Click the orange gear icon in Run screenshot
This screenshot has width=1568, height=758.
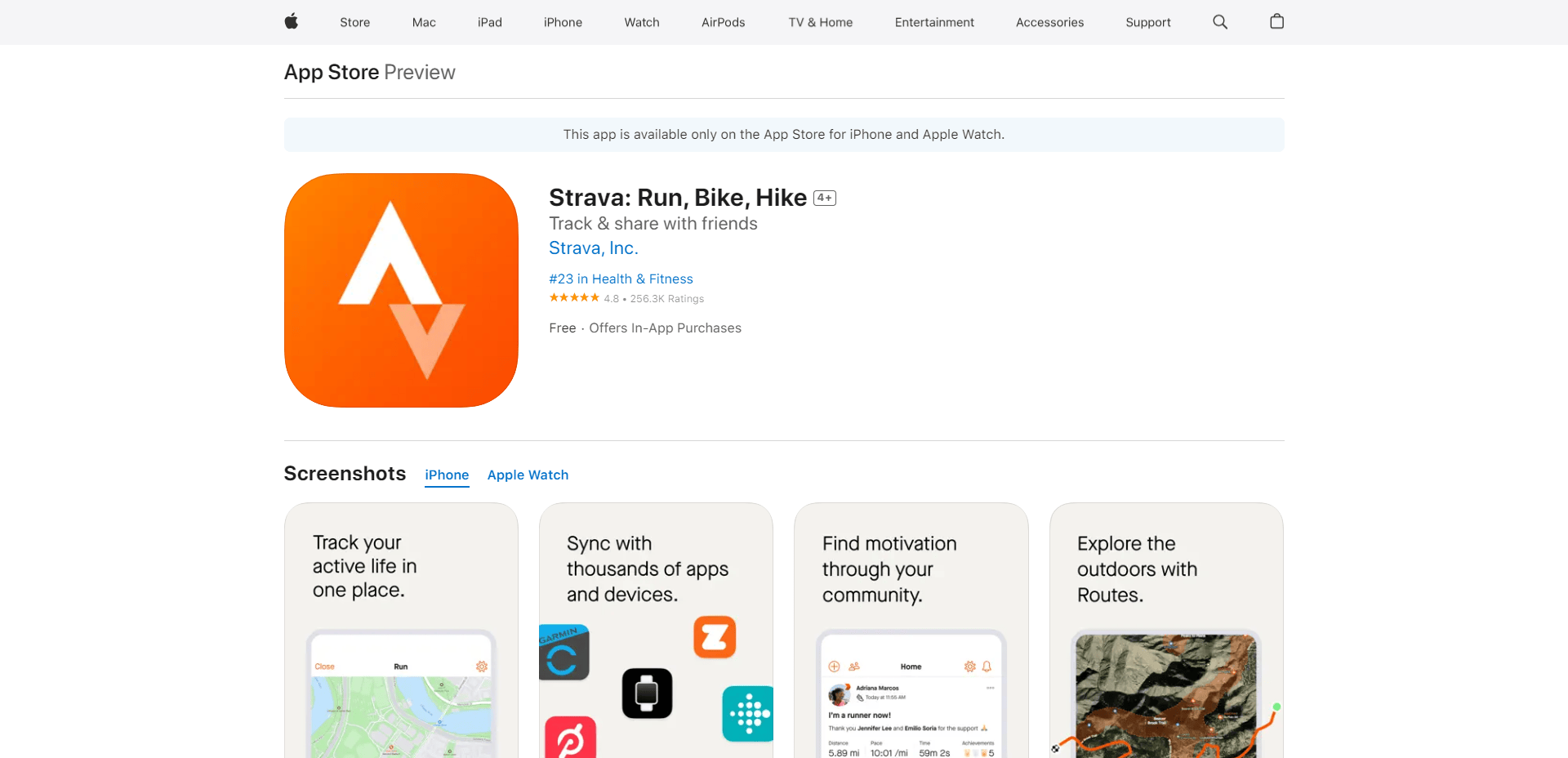point(482,667)
